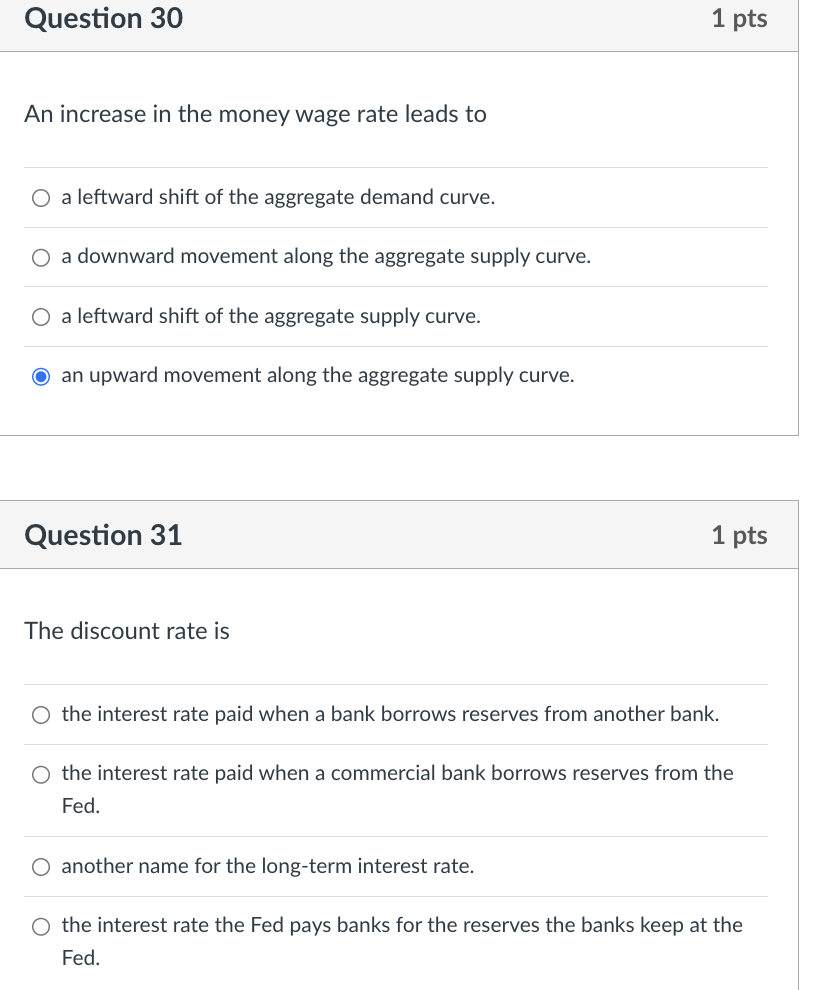The height and width of the screenshot is (990, 824).
Task: Click the prompt 'An increase in the money wage rate'
Action: (254, 114)
